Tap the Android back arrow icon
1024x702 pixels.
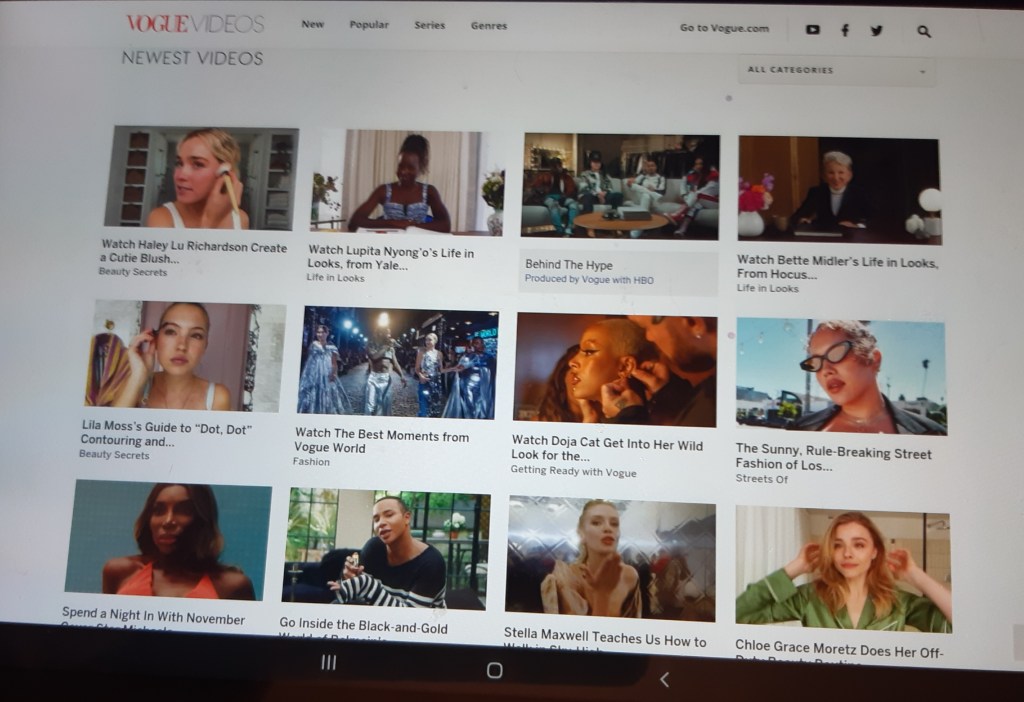point(664,679)
